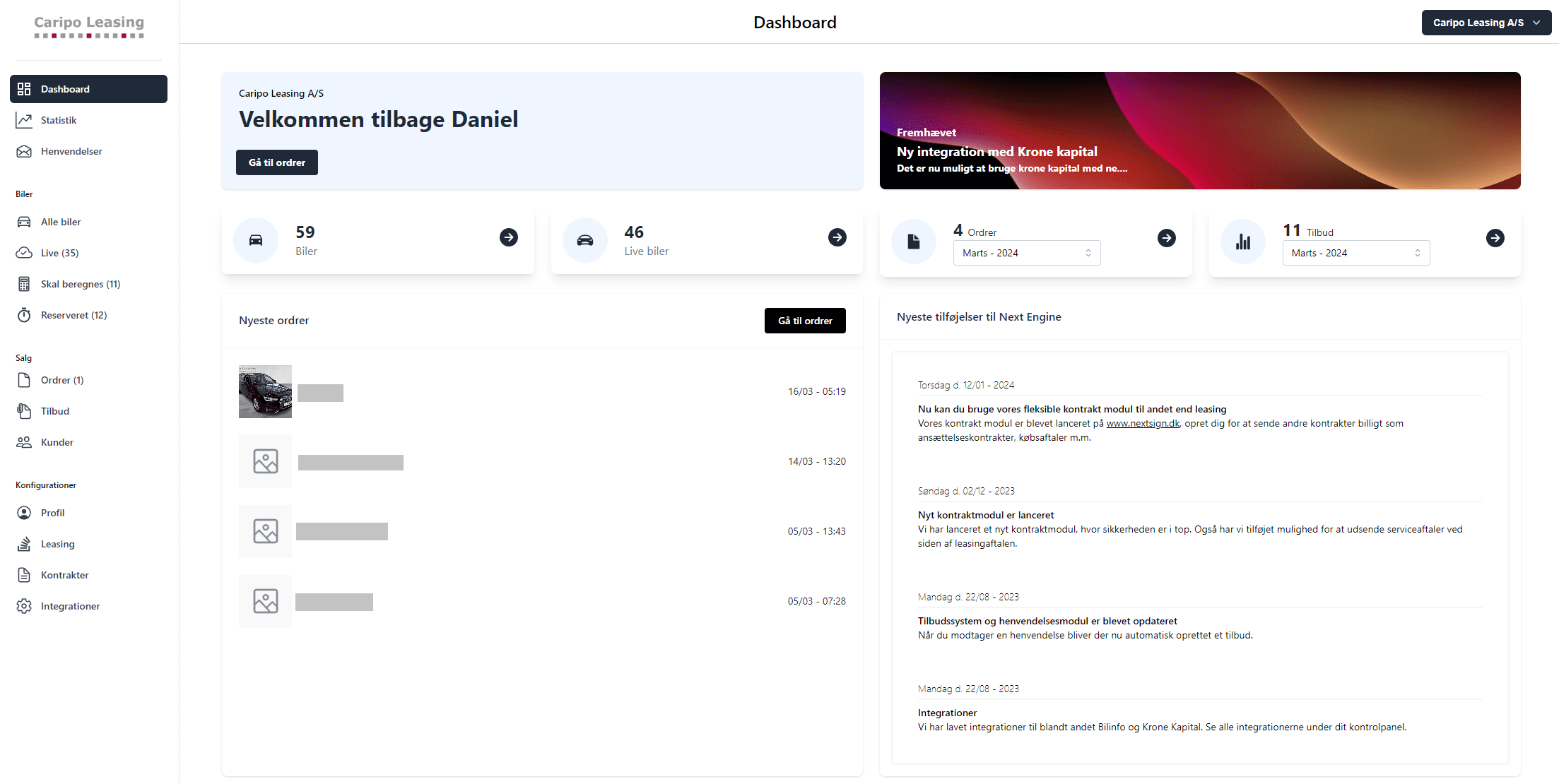Open Kunder in the Salg section
Viewport: 1559px width, 784px height.
[57, 442]
